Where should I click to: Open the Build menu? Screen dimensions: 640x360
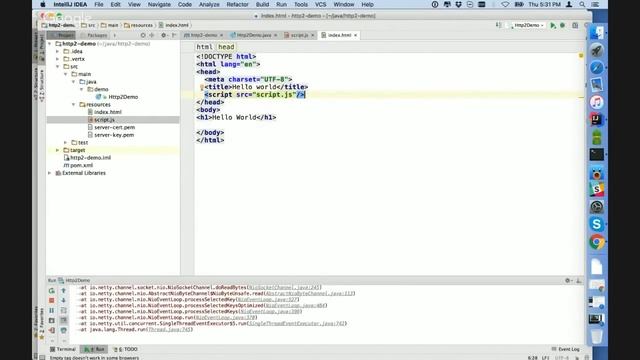coord(262,4)
